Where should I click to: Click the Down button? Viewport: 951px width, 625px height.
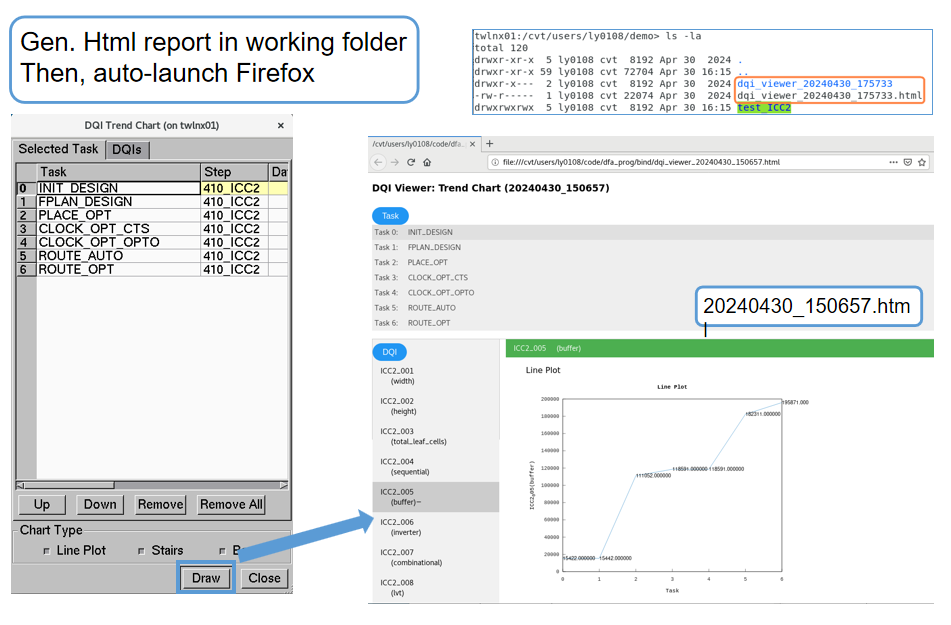click(100, 504)
